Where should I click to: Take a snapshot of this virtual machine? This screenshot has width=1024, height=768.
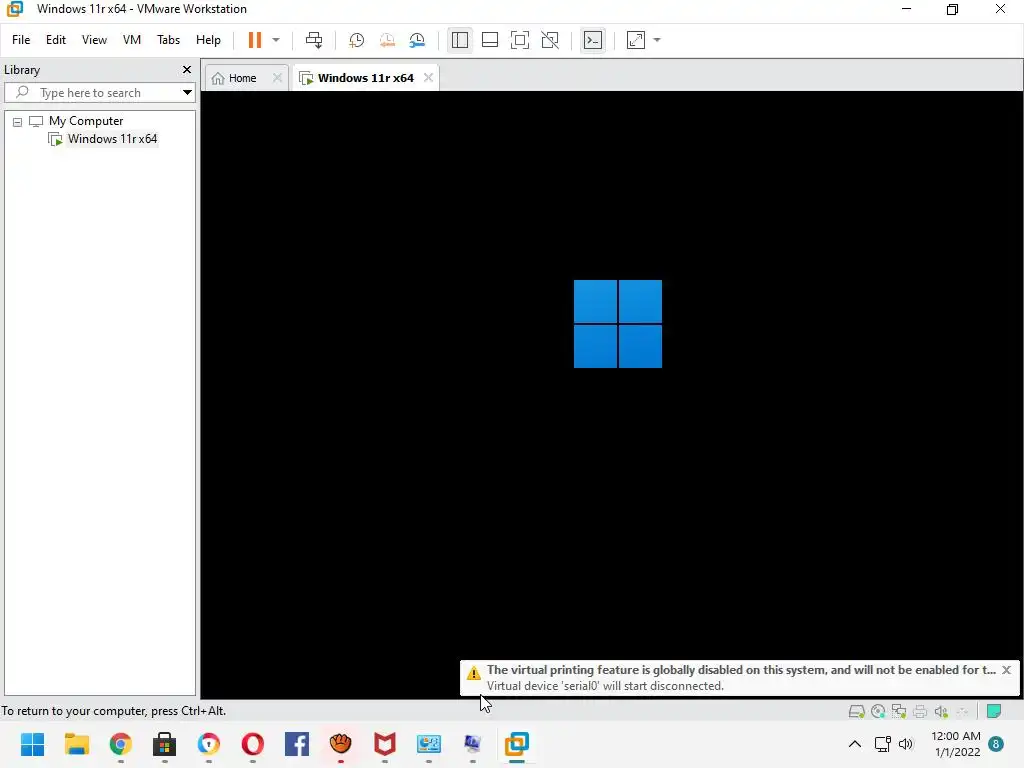pos(357,40)
